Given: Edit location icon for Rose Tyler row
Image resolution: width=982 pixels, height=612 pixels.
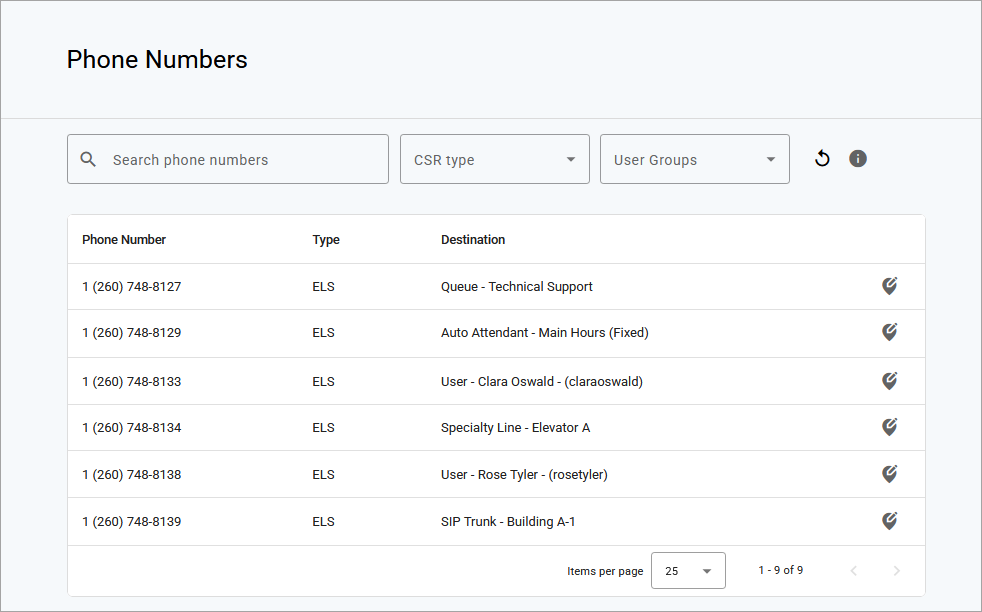Looking at the screenshot, I should pos(889,475).
